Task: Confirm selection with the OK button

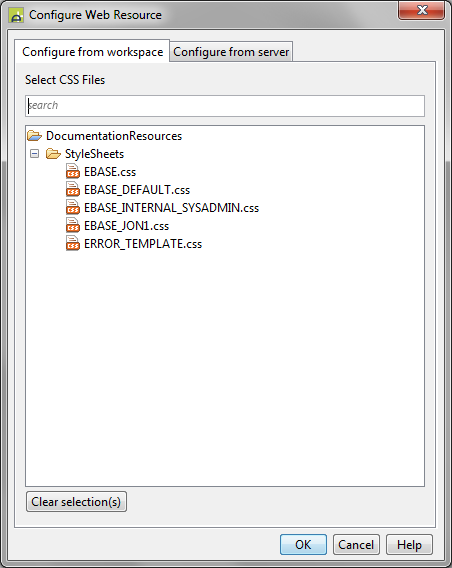Action: (303, 544)
